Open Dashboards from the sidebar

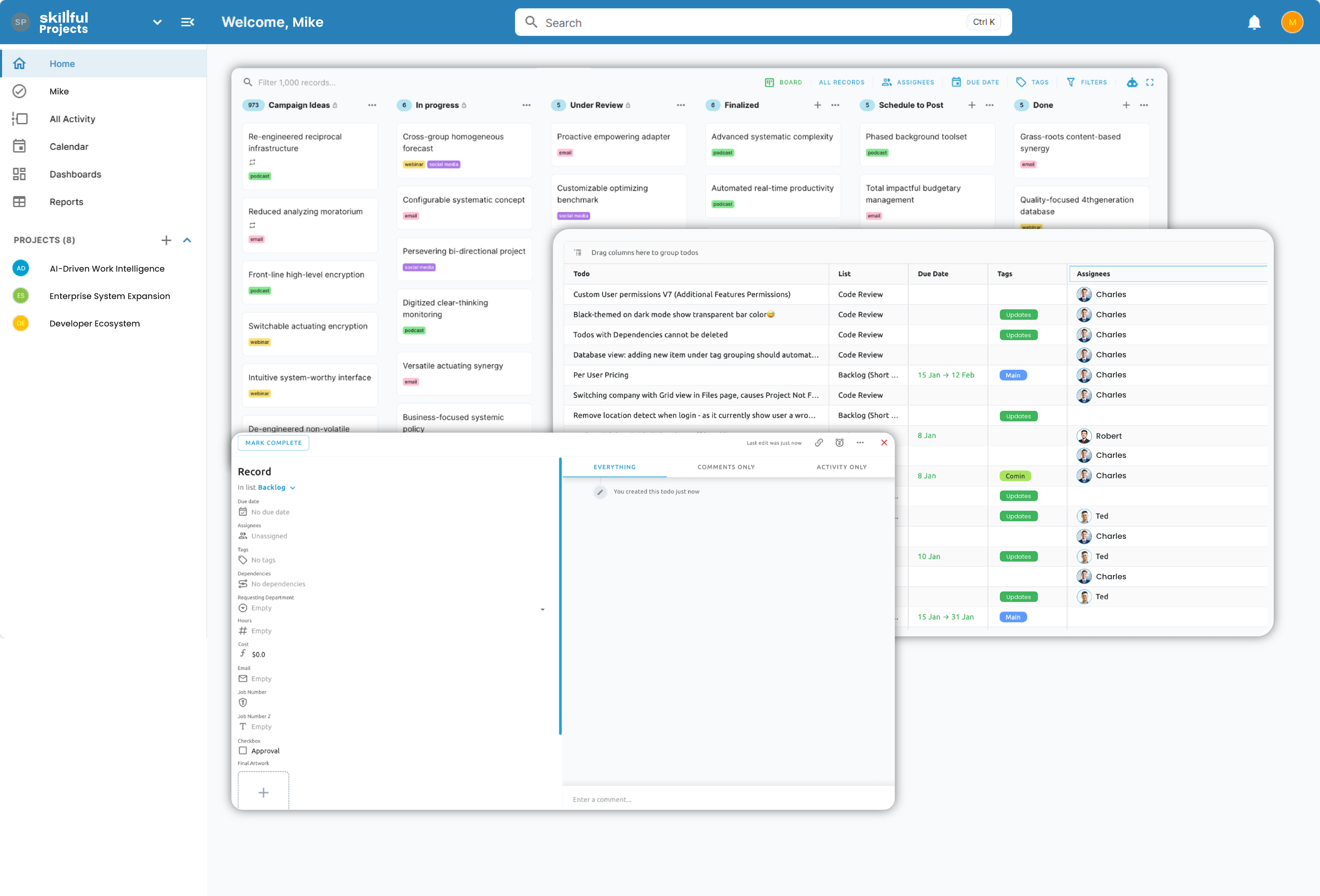coord(75,174)
